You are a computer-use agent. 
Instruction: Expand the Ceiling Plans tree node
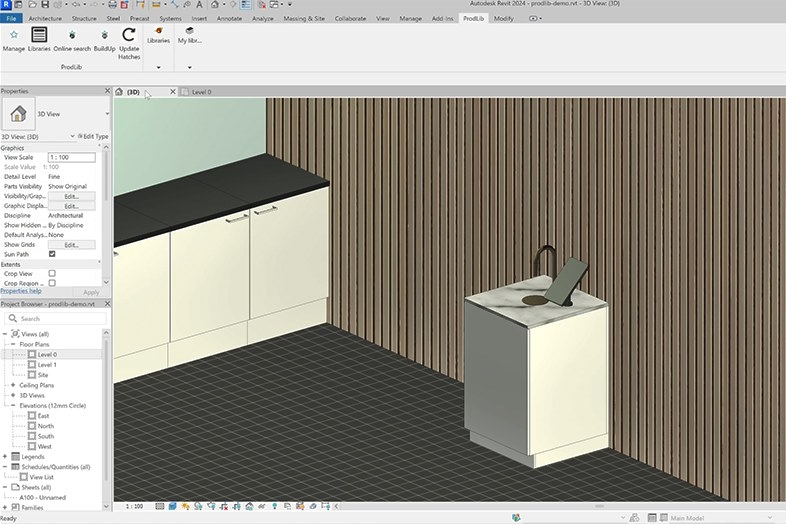(13, 385)
